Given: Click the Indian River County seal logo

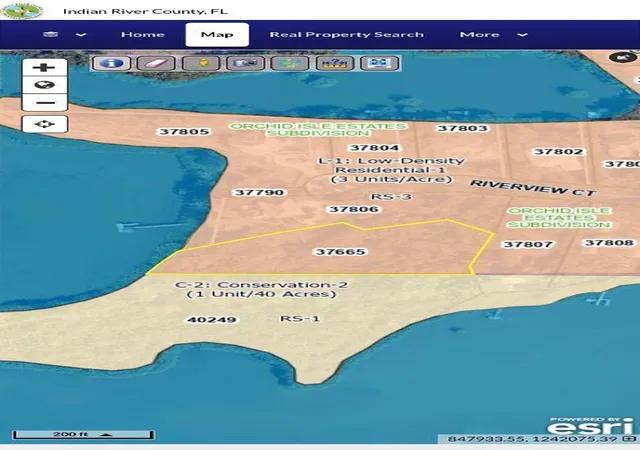Looking at the screenshot, I should click(22, 10).
